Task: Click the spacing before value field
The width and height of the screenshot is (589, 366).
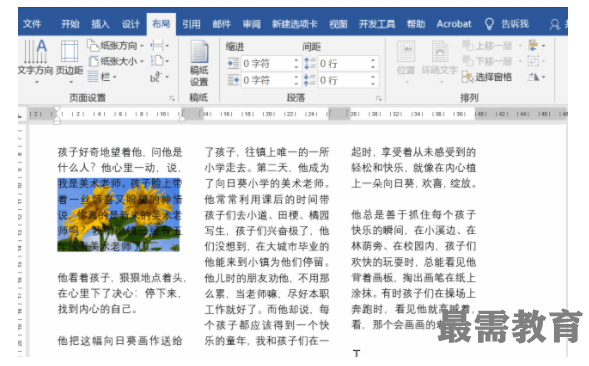Action: [x=343, y=64]
